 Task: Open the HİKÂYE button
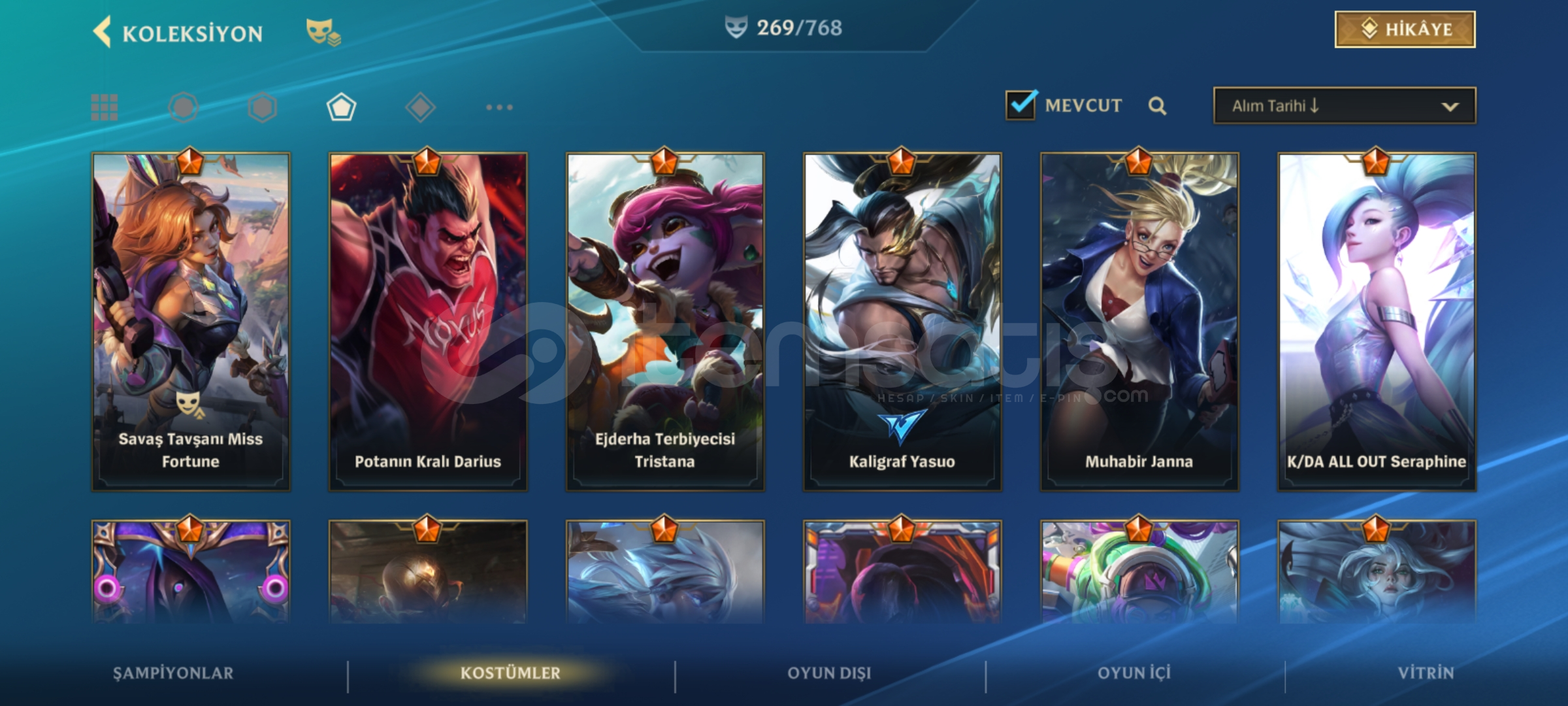(1405, 29)
